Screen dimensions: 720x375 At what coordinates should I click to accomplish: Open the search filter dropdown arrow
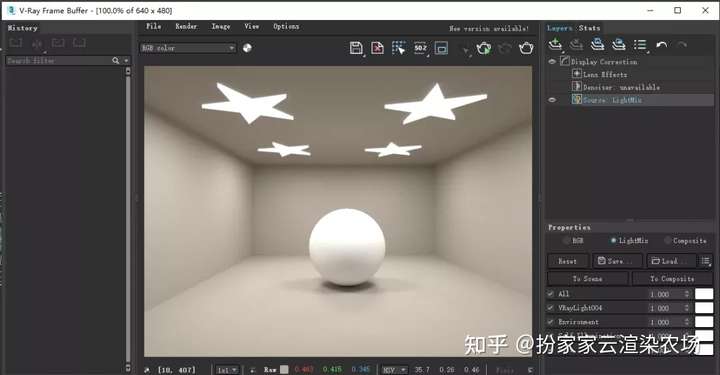126,61
